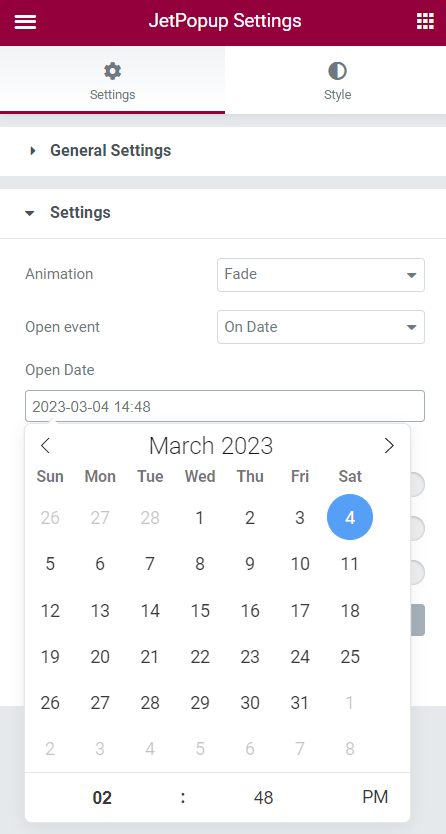Pick March 21 in the calendar
446x834 pixels.
[150, 657]
